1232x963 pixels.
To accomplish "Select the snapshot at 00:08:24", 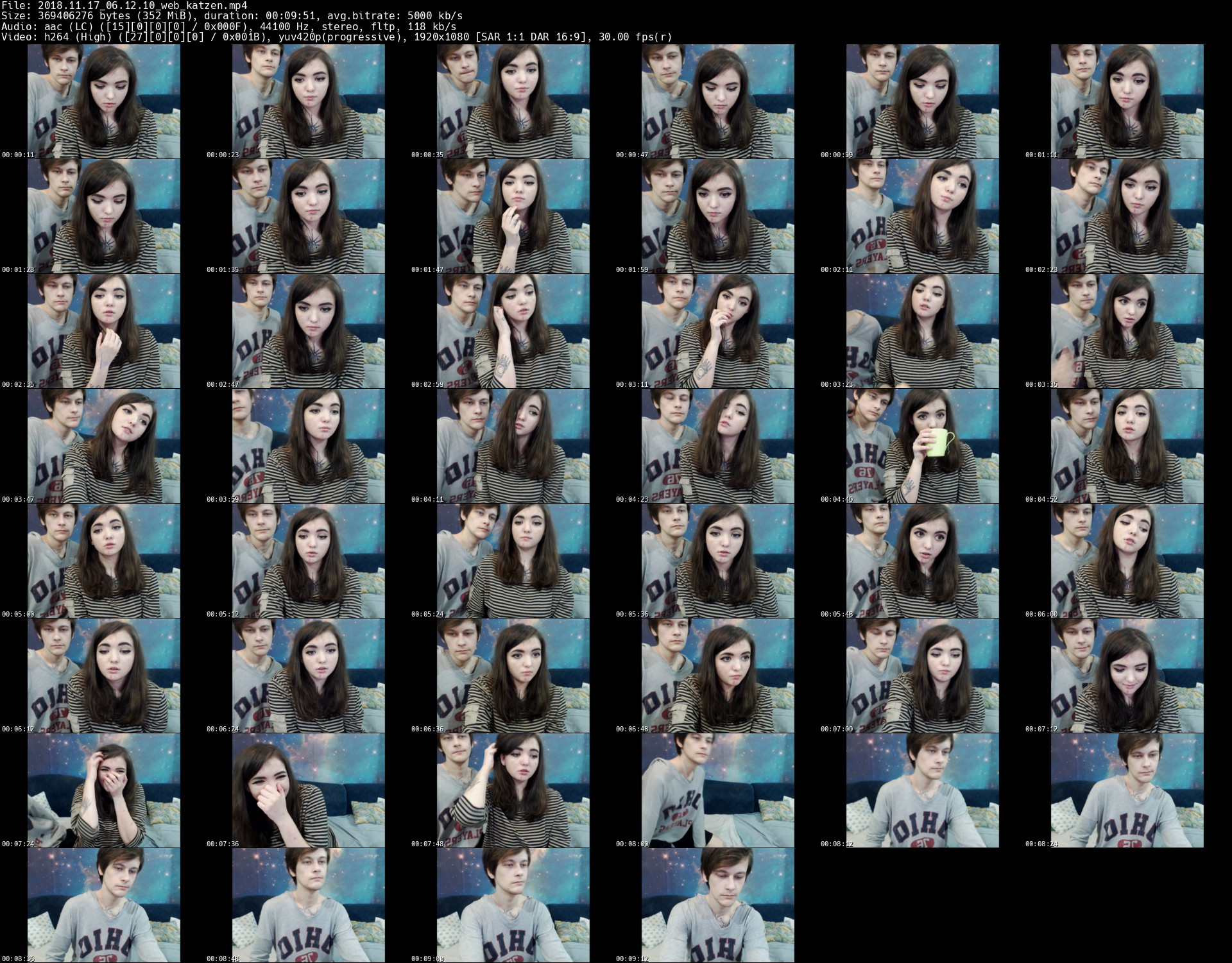I will [1127, 790].
